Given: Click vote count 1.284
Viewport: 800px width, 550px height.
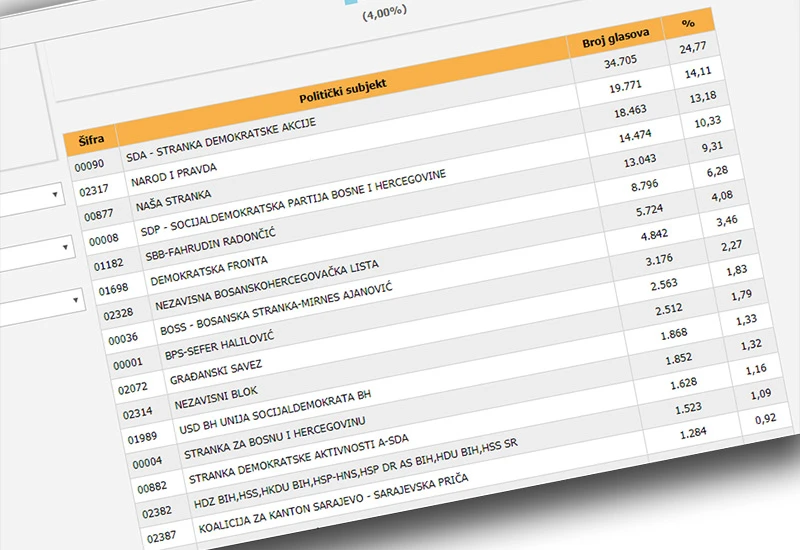Looking at the screenshot, I should 693,434.
